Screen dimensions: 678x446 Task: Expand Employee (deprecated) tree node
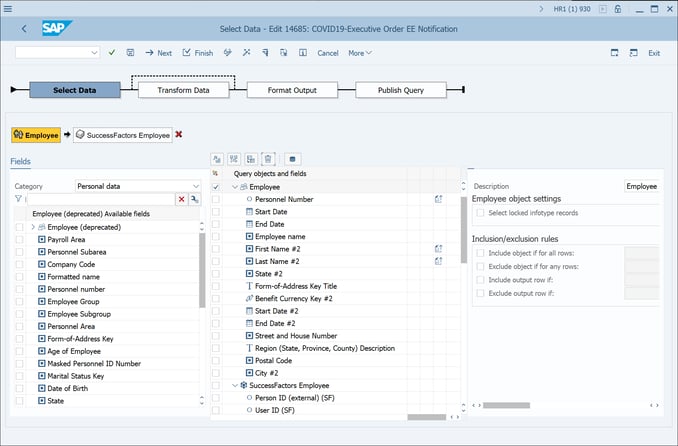33,227
